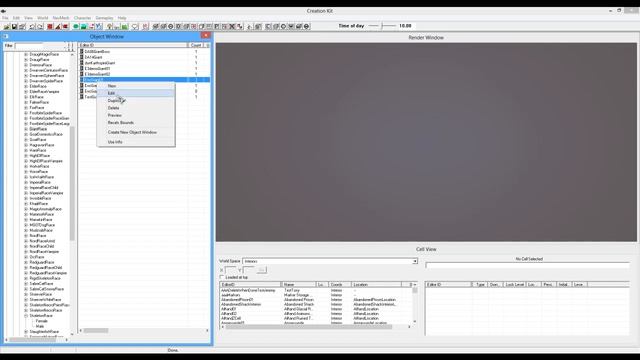
Task: Adjust the Time of day slider
Action: (x=382, y=26)
